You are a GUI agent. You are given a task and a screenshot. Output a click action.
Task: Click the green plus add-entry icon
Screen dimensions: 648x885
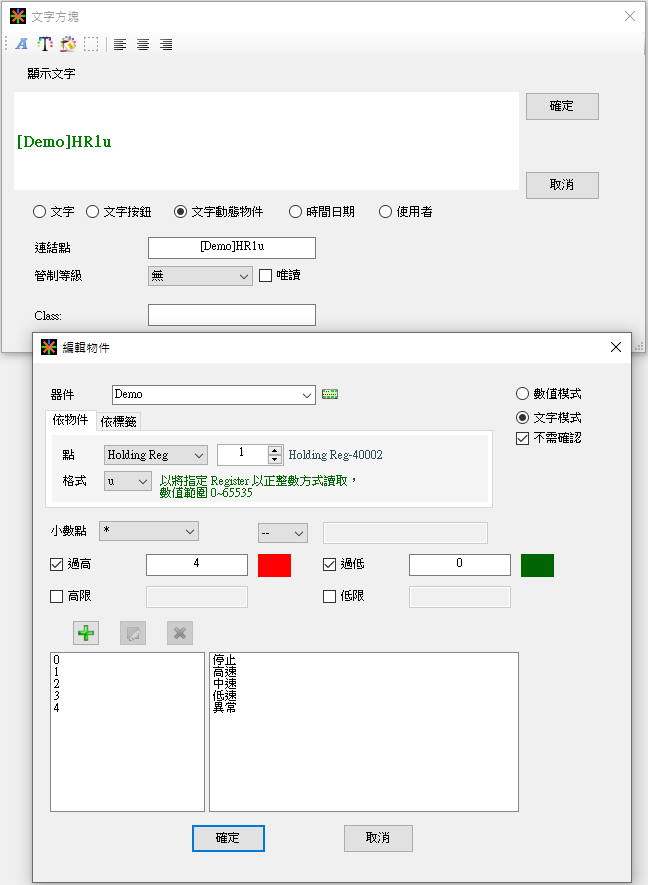pyautogui.click(x=86, y=633)
